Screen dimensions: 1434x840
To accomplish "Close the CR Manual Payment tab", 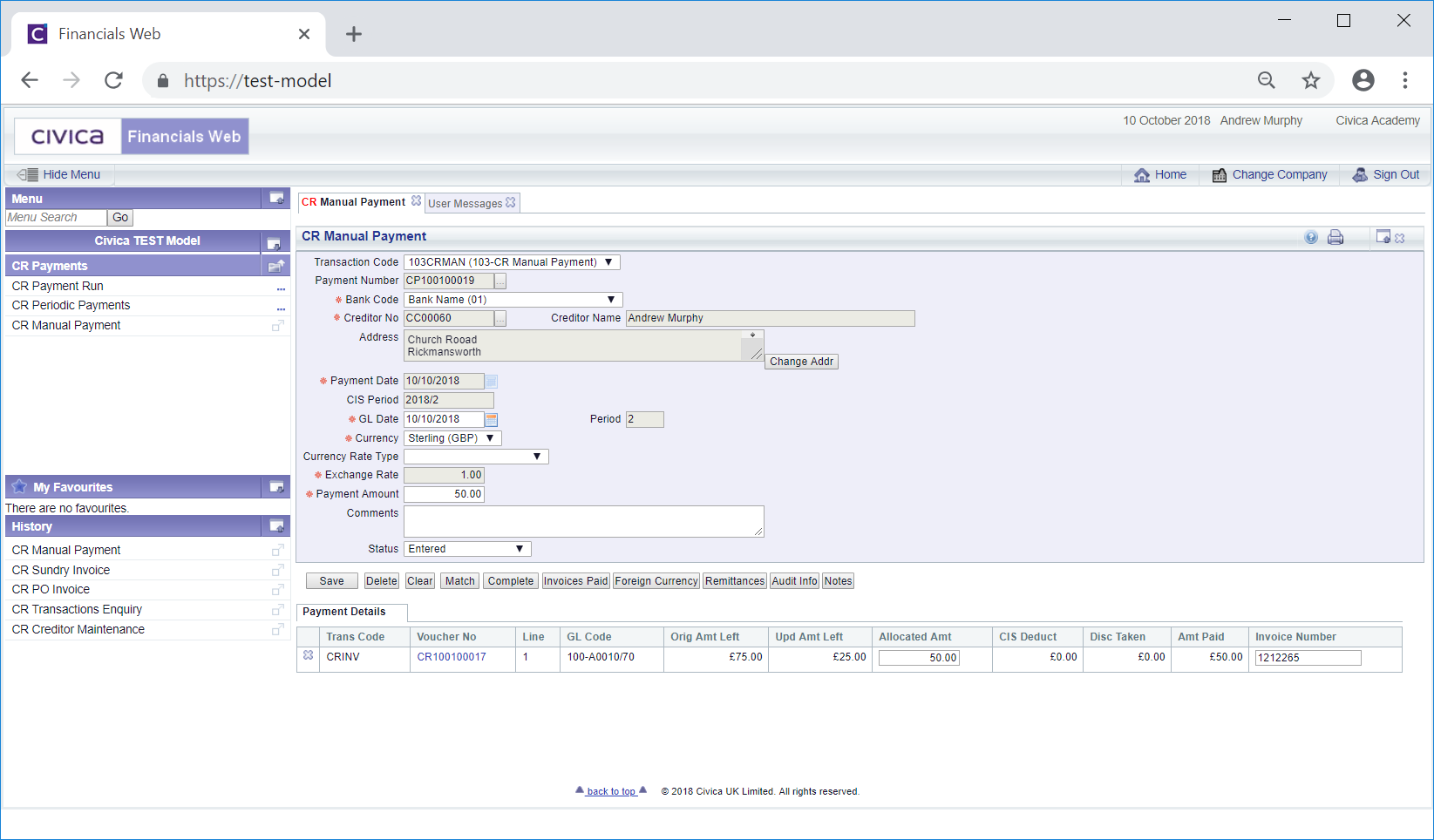I will [x=417, y=200].
